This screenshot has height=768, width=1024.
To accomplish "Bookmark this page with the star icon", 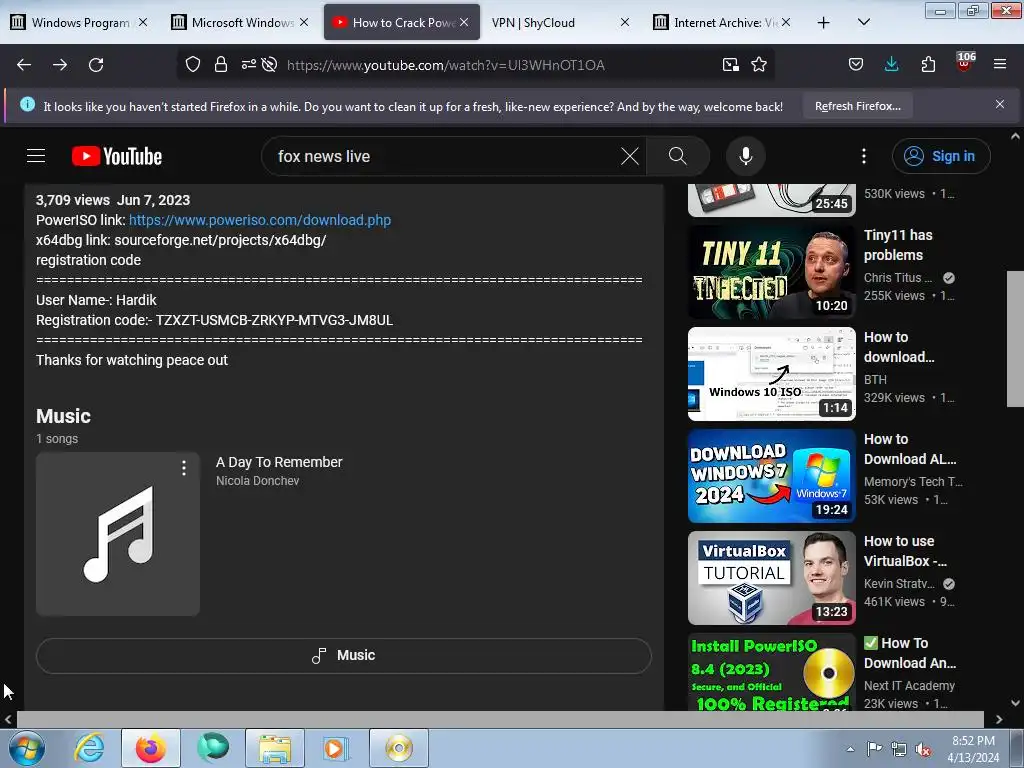I will [x=759, y=65].
